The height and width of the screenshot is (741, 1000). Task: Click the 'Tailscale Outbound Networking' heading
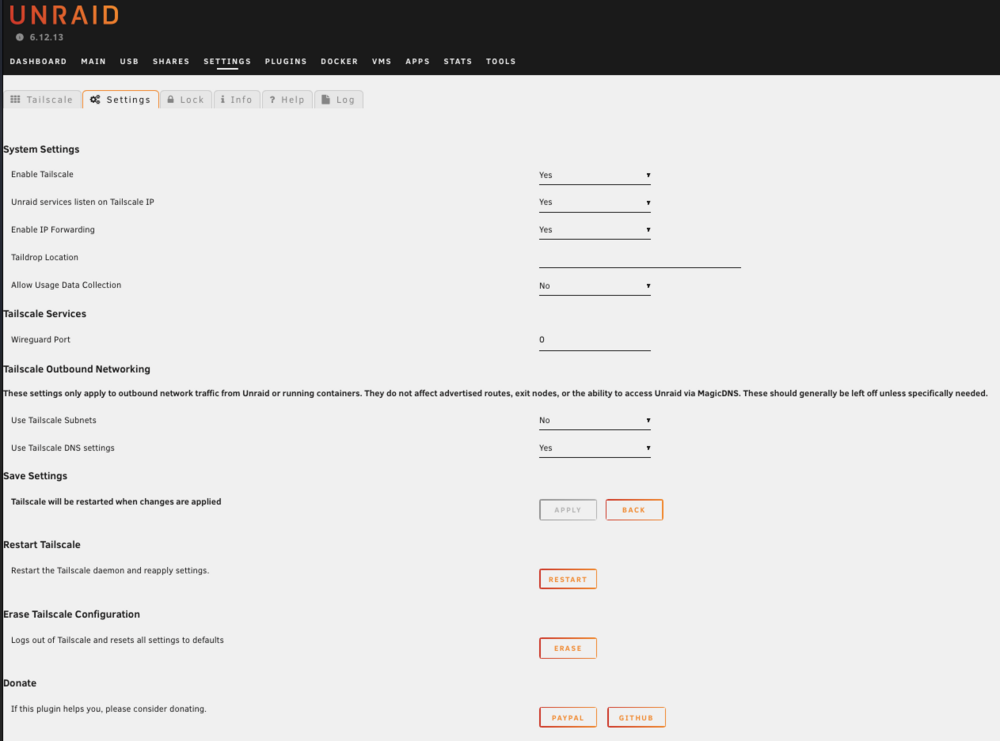point(77,369)
